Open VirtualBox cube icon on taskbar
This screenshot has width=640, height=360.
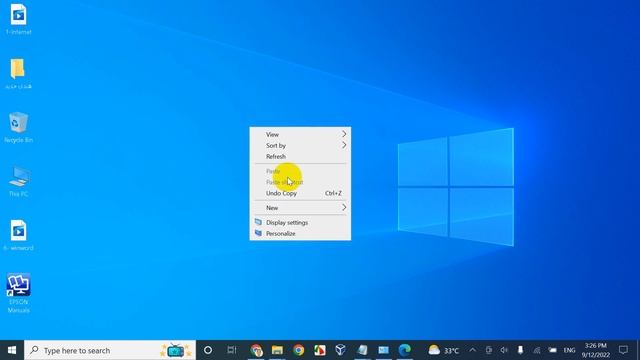tap(340, 350)
